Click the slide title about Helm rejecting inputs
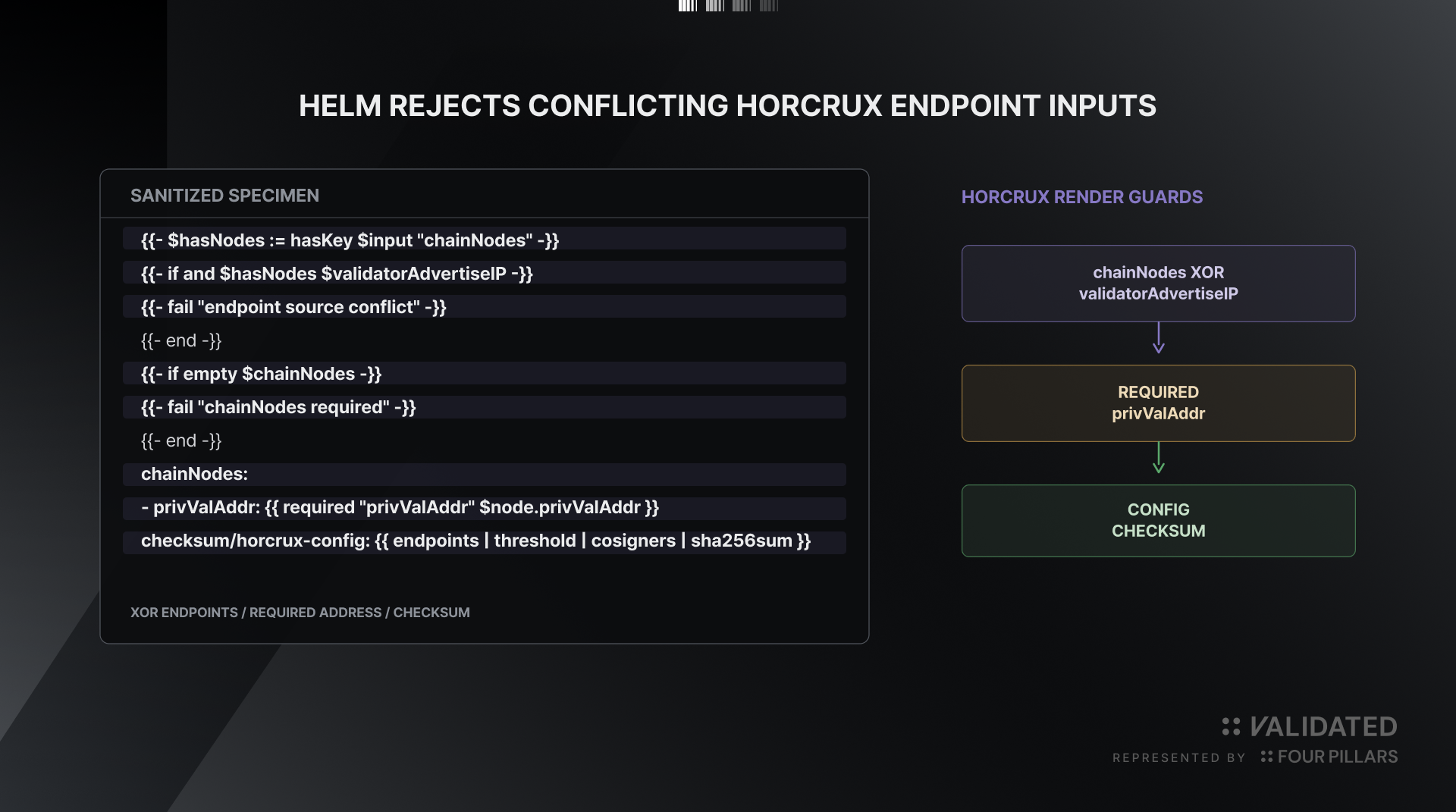Screen dimensions: 1456x812 click(727, 105)
